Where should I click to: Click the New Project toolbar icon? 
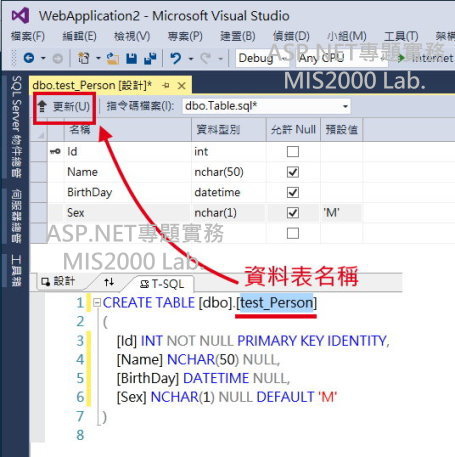click(83, 58)
